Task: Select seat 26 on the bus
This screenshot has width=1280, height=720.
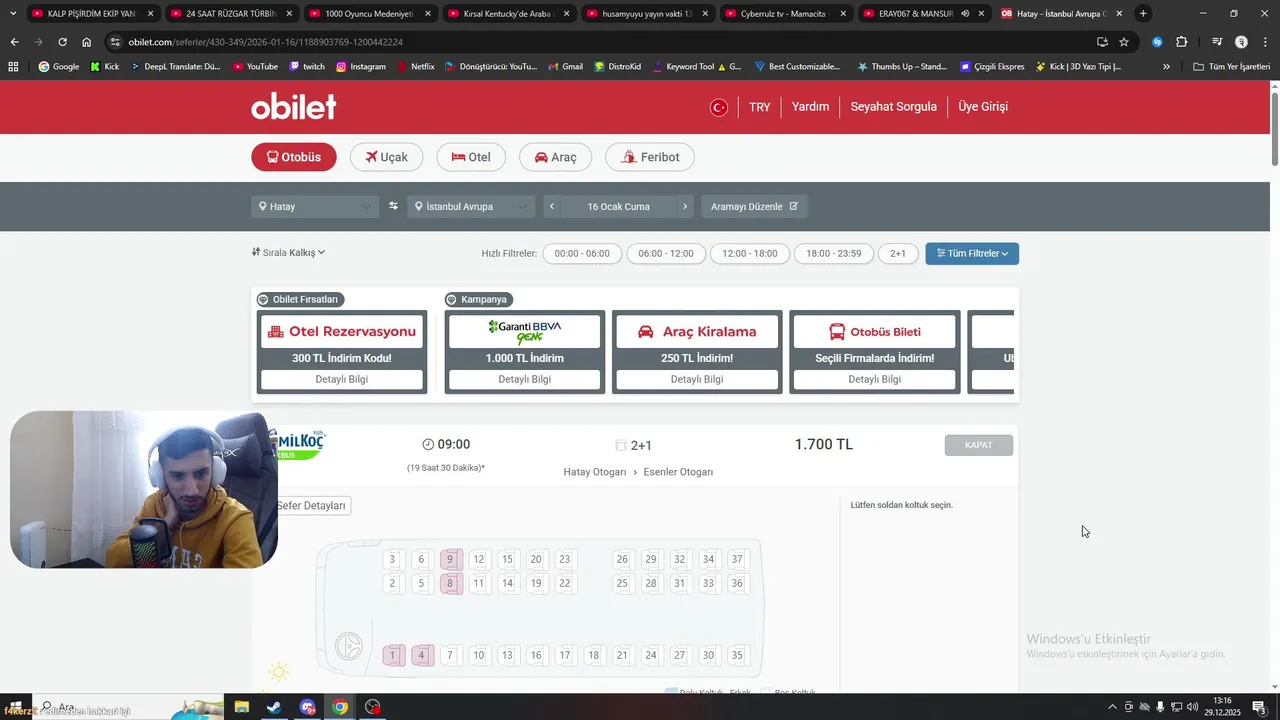Action: (x=622, y=560)
